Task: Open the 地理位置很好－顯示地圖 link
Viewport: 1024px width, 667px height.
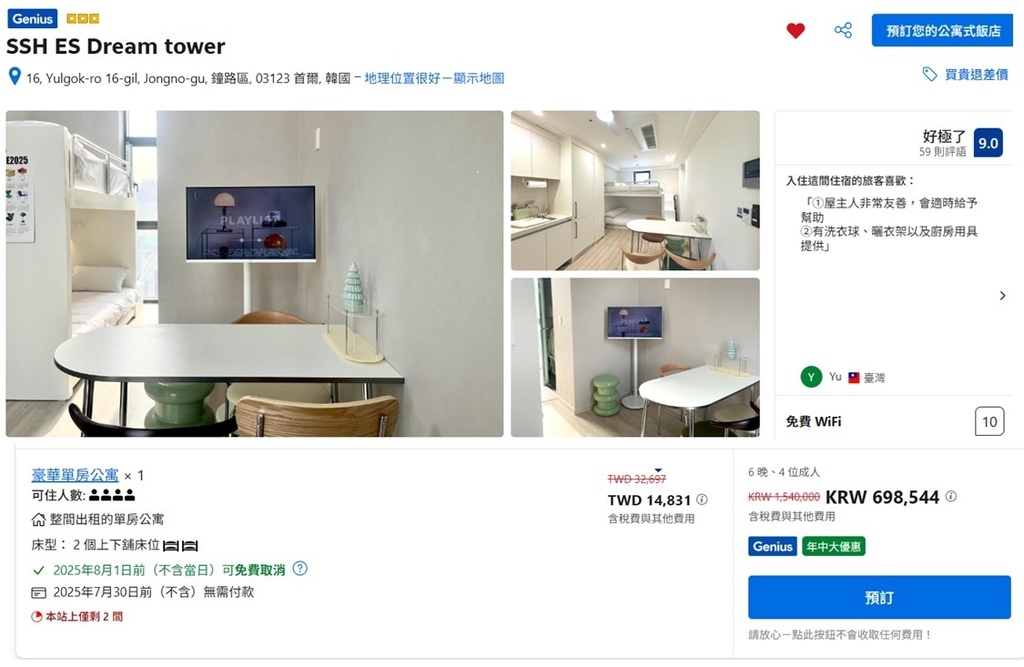Action: 434,78
